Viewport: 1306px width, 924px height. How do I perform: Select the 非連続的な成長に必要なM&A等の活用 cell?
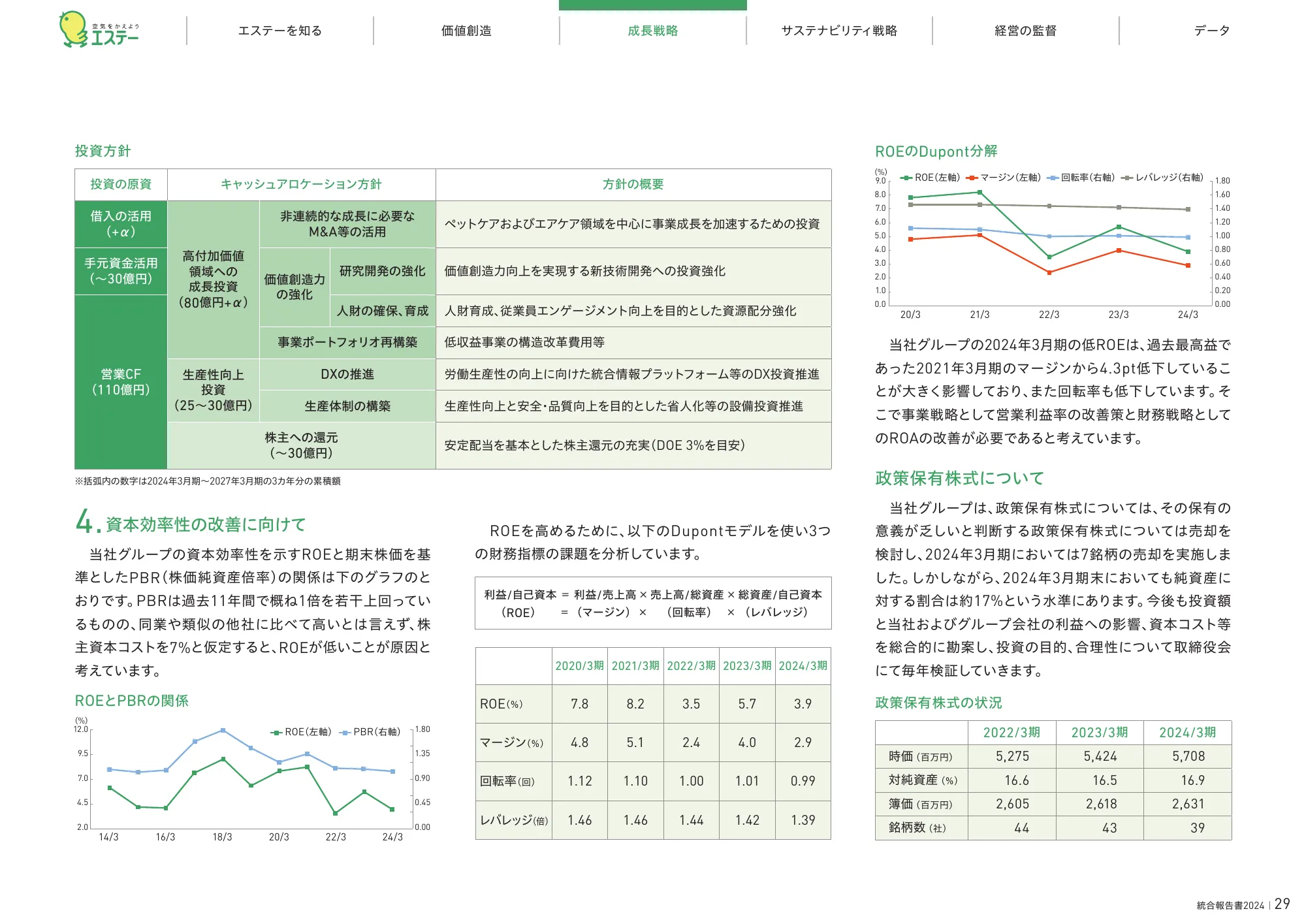pos(347,224)
